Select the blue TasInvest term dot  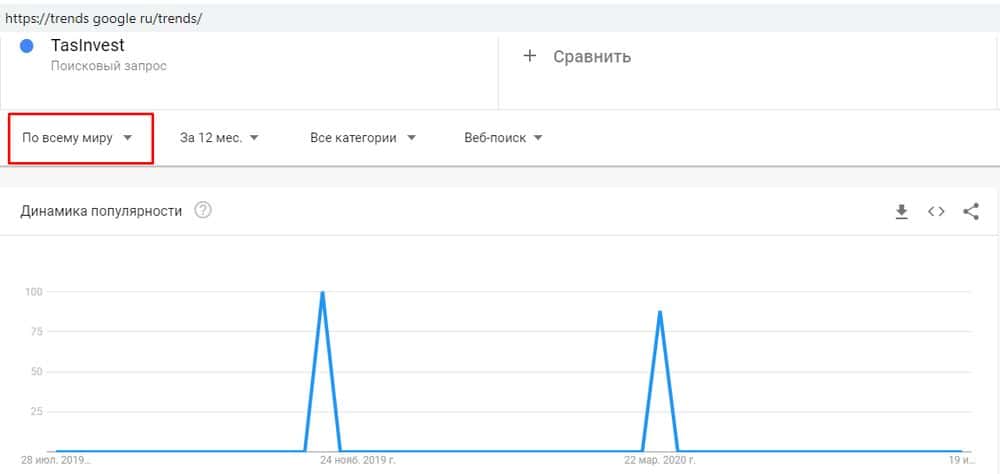click(x=26, y=47)
